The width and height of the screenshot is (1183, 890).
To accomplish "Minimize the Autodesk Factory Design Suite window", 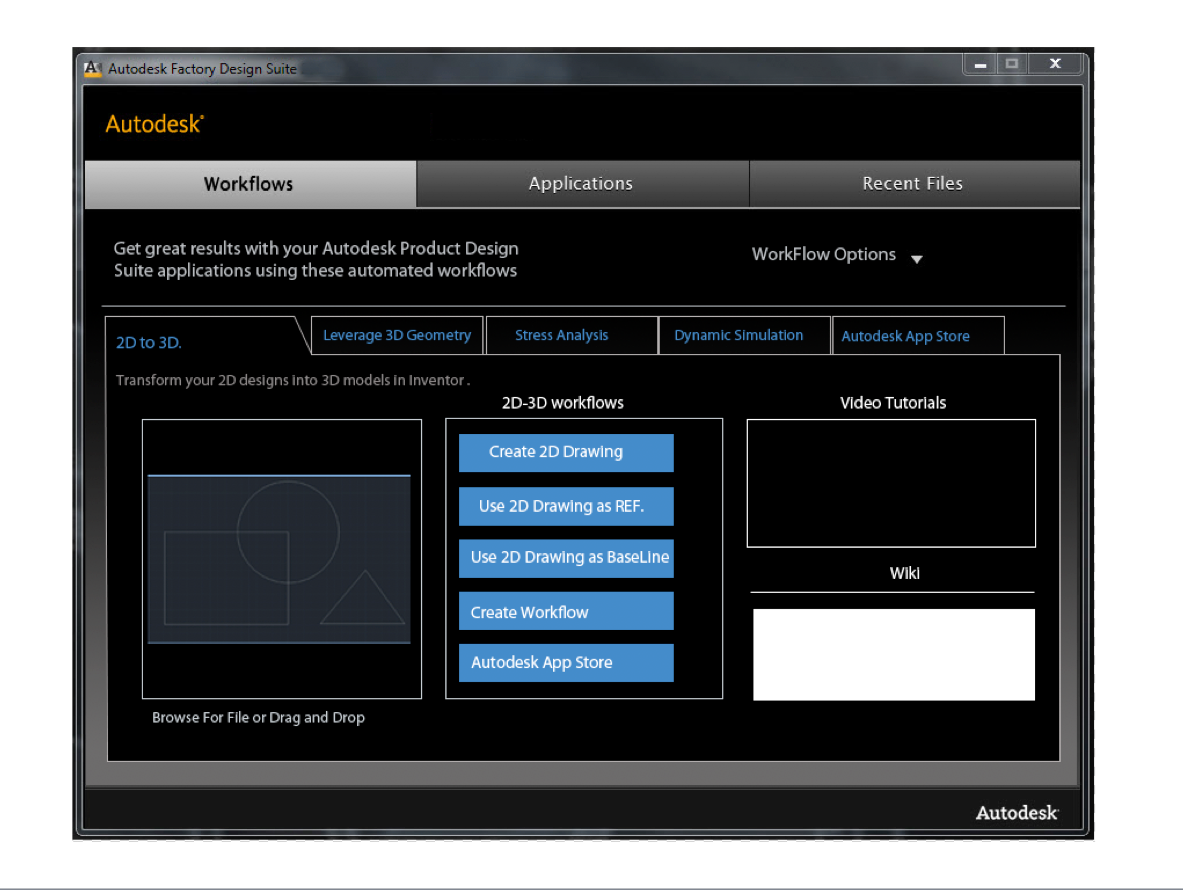I will 980,65.
